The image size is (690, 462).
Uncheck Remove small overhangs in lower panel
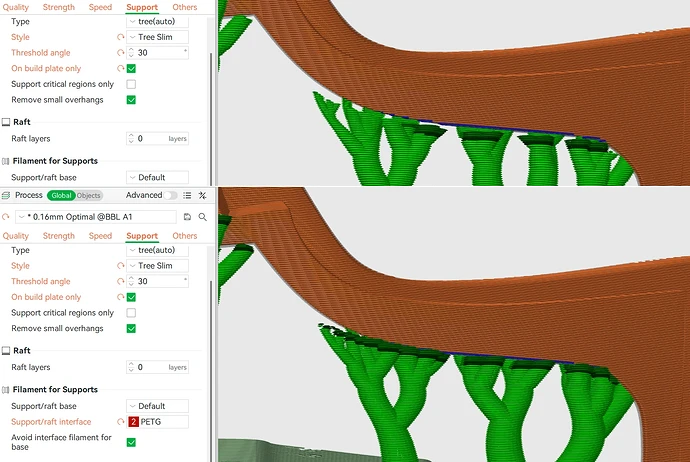[x=131, y=329]
